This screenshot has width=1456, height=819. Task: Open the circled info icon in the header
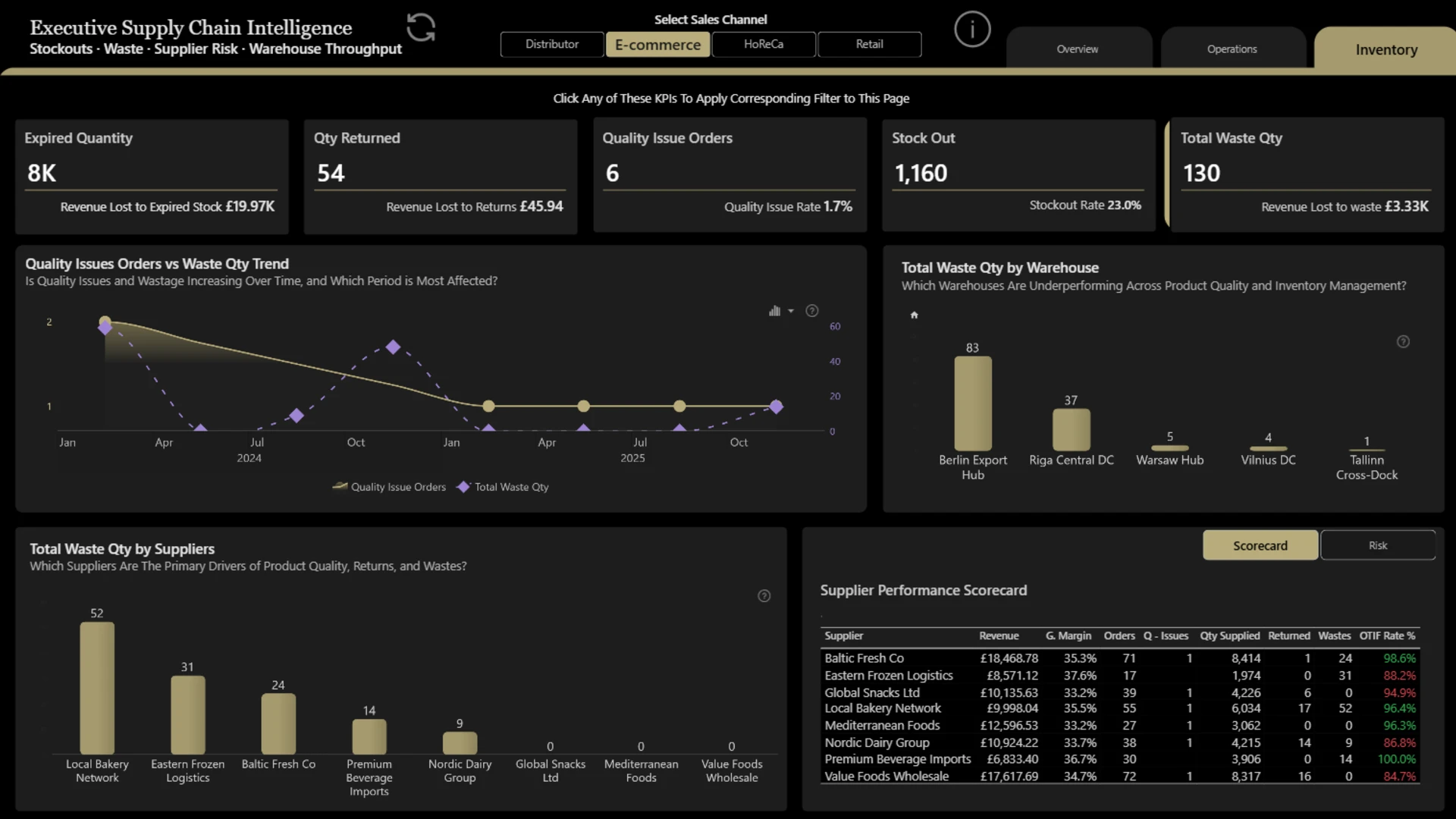pyautogui.click(x=972, y=30)
